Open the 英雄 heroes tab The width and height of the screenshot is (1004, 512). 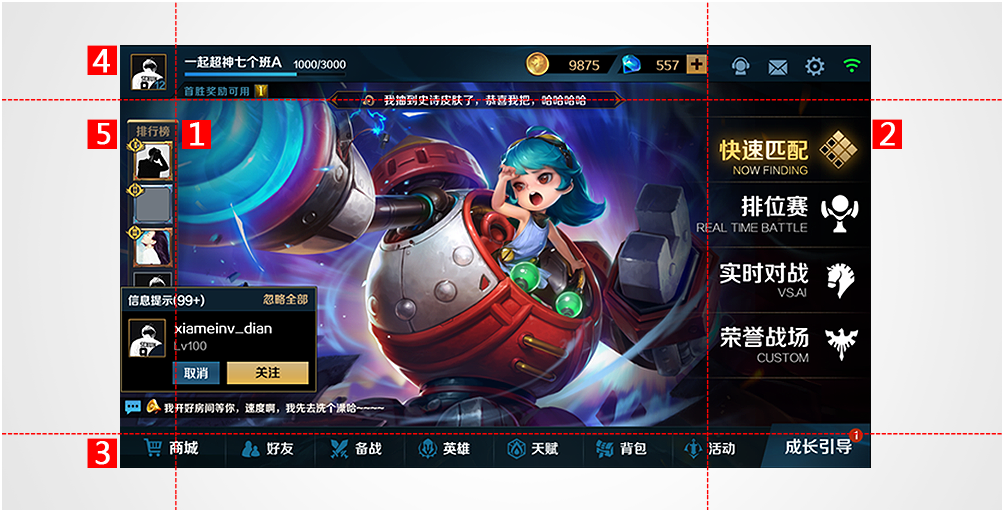coord(445,449)
